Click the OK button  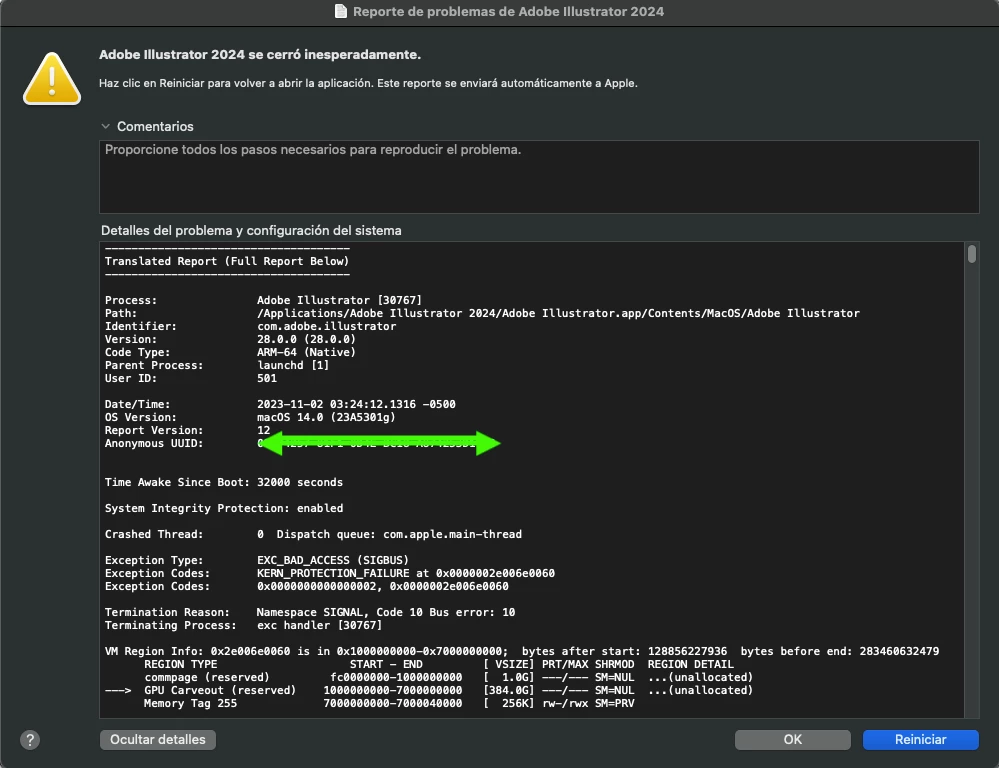[793, 739]
